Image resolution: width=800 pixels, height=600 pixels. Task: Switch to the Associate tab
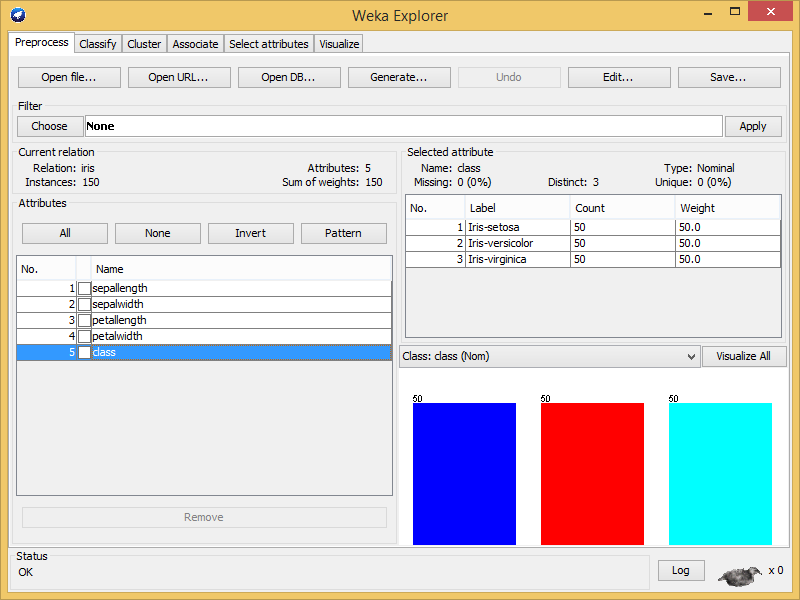(195, 44)
